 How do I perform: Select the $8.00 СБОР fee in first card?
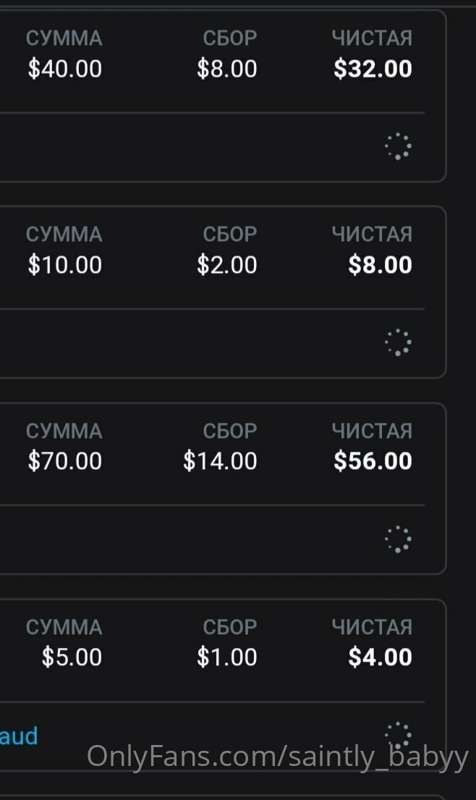point(227,69)
